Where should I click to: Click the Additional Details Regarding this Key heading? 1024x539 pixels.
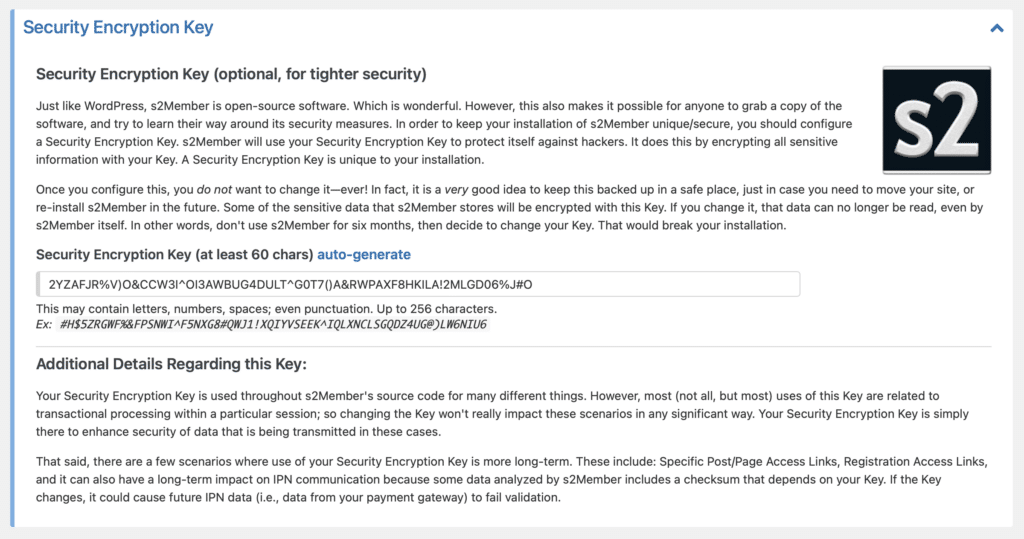171,365
